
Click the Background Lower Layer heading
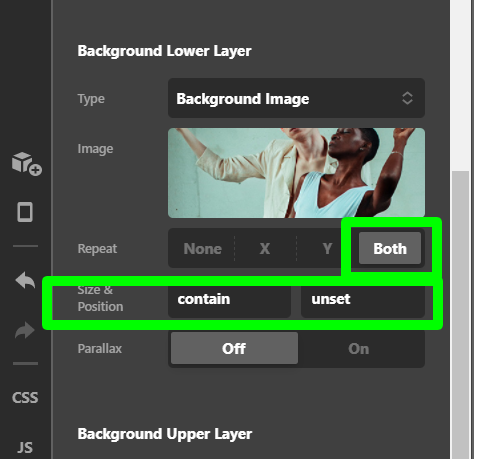point(164,51)
